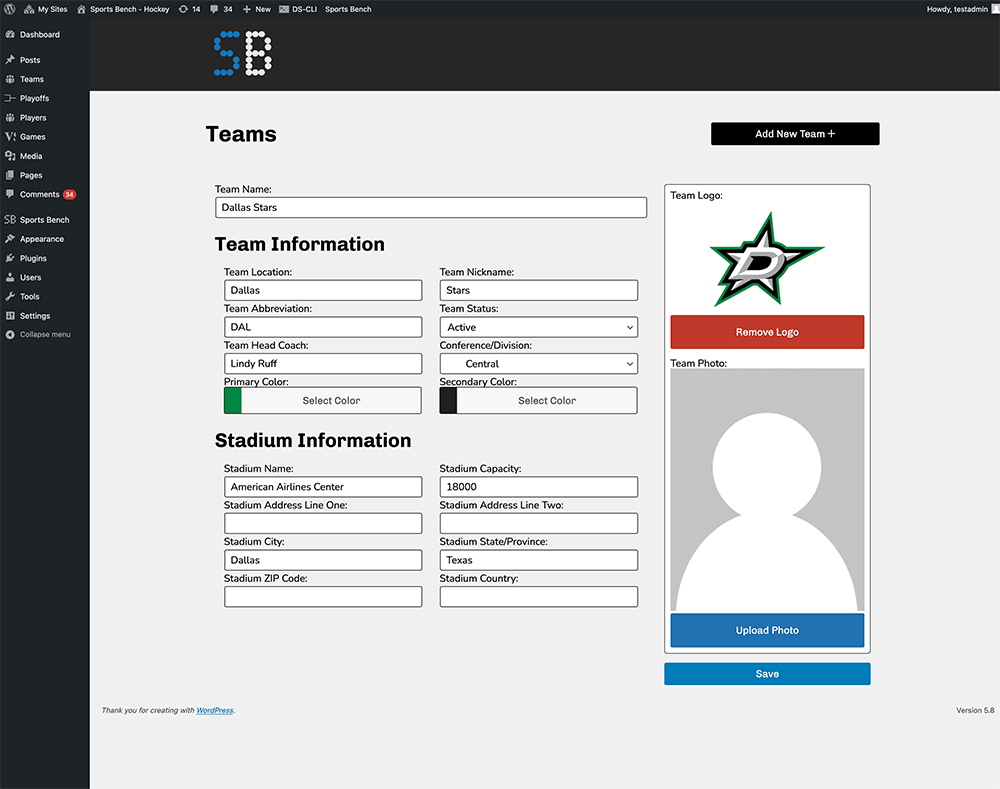Image resolution: width=1000 pixels, height=789 pixels.
Task: Click the empty Stadium Address Line One field
Action: click(x=323, y=523)
